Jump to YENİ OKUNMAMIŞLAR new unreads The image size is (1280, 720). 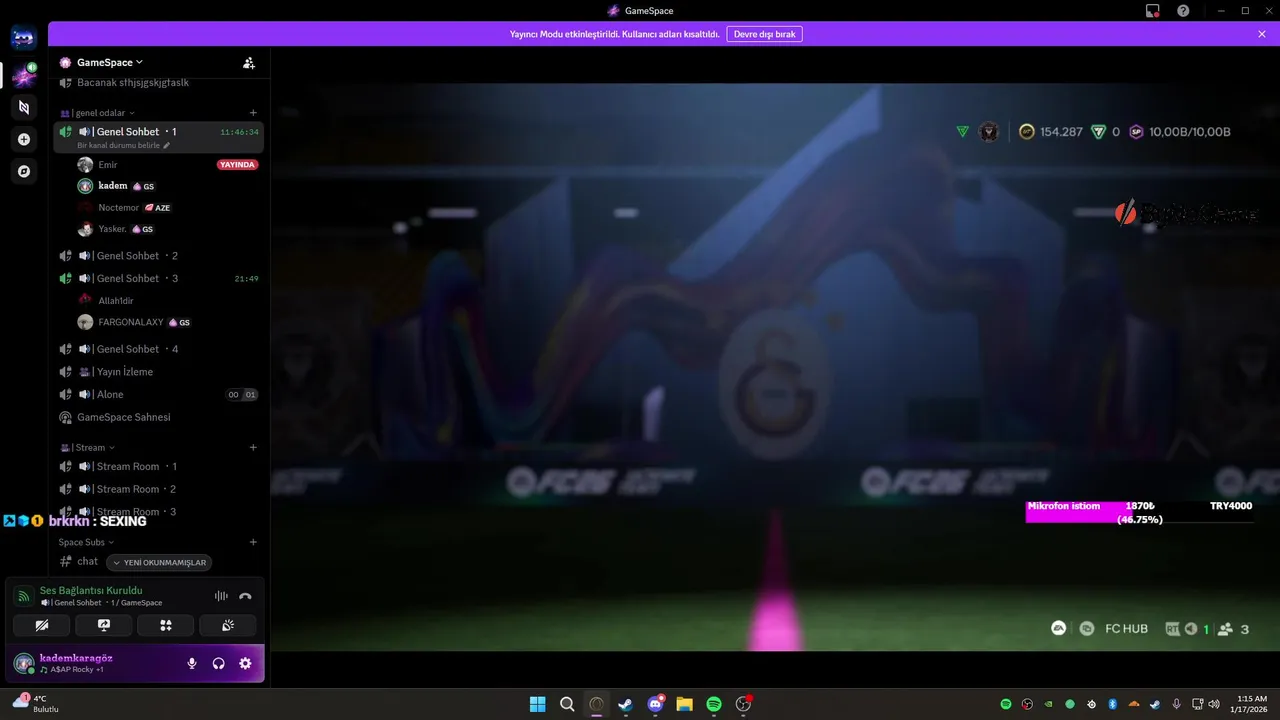pyautogui.click(x=159, y=563)
